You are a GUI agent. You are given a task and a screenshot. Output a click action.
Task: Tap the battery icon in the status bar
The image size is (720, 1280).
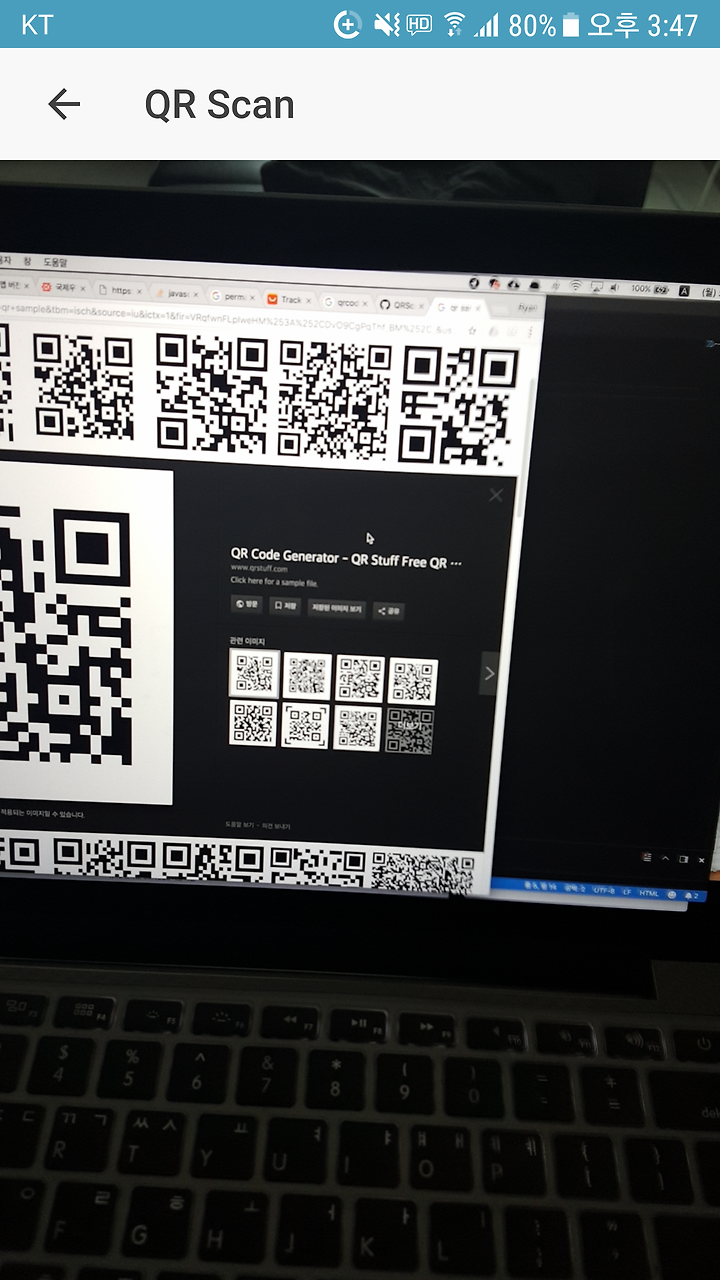coord(571,24)
